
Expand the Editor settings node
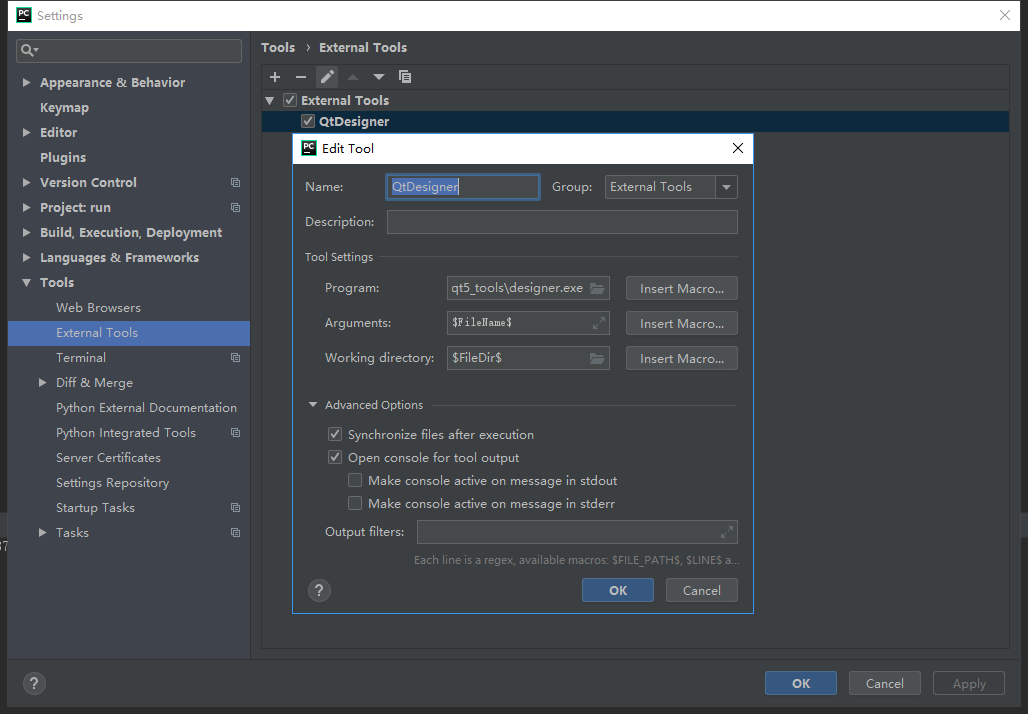pos(26,132)
